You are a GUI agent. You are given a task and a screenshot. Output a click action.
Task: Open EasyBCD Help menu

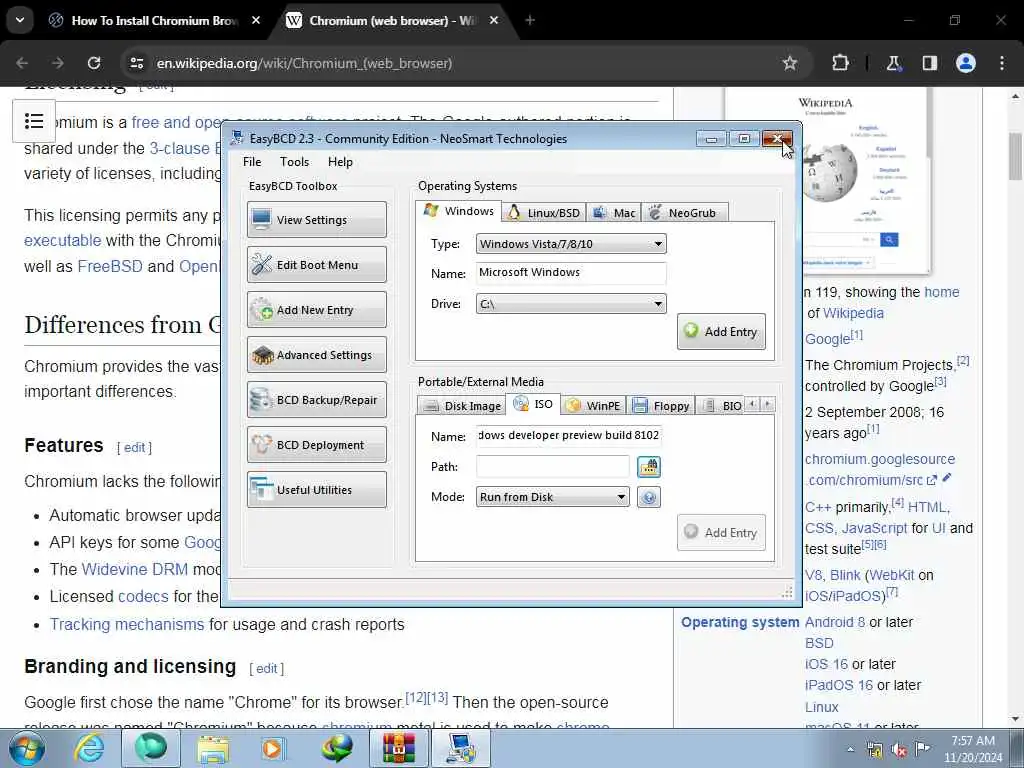click(340, 162)
